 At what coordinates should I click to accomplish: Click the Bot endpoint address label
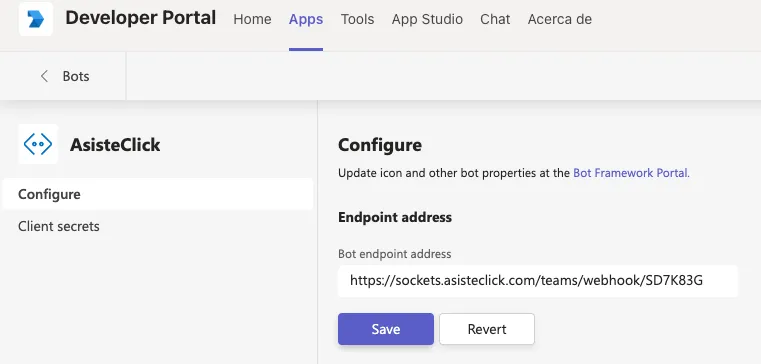tap(395, 254)
